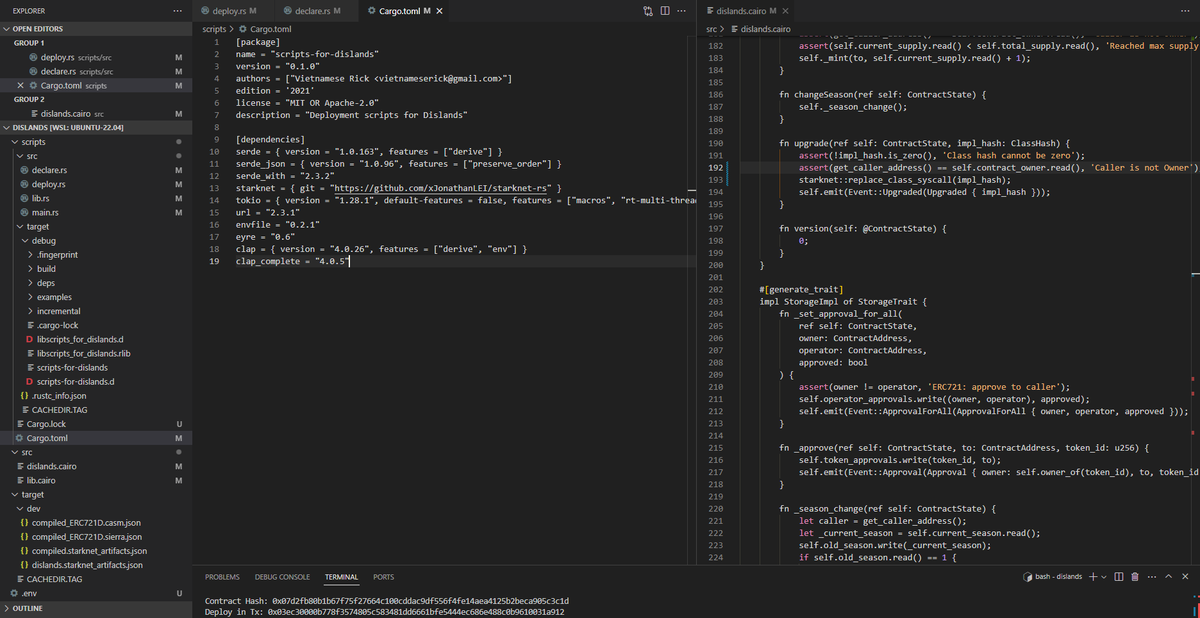Expand the incremental folder
Image resolution: width=1200 pixels, height=618 pixels.
[96, 311]
